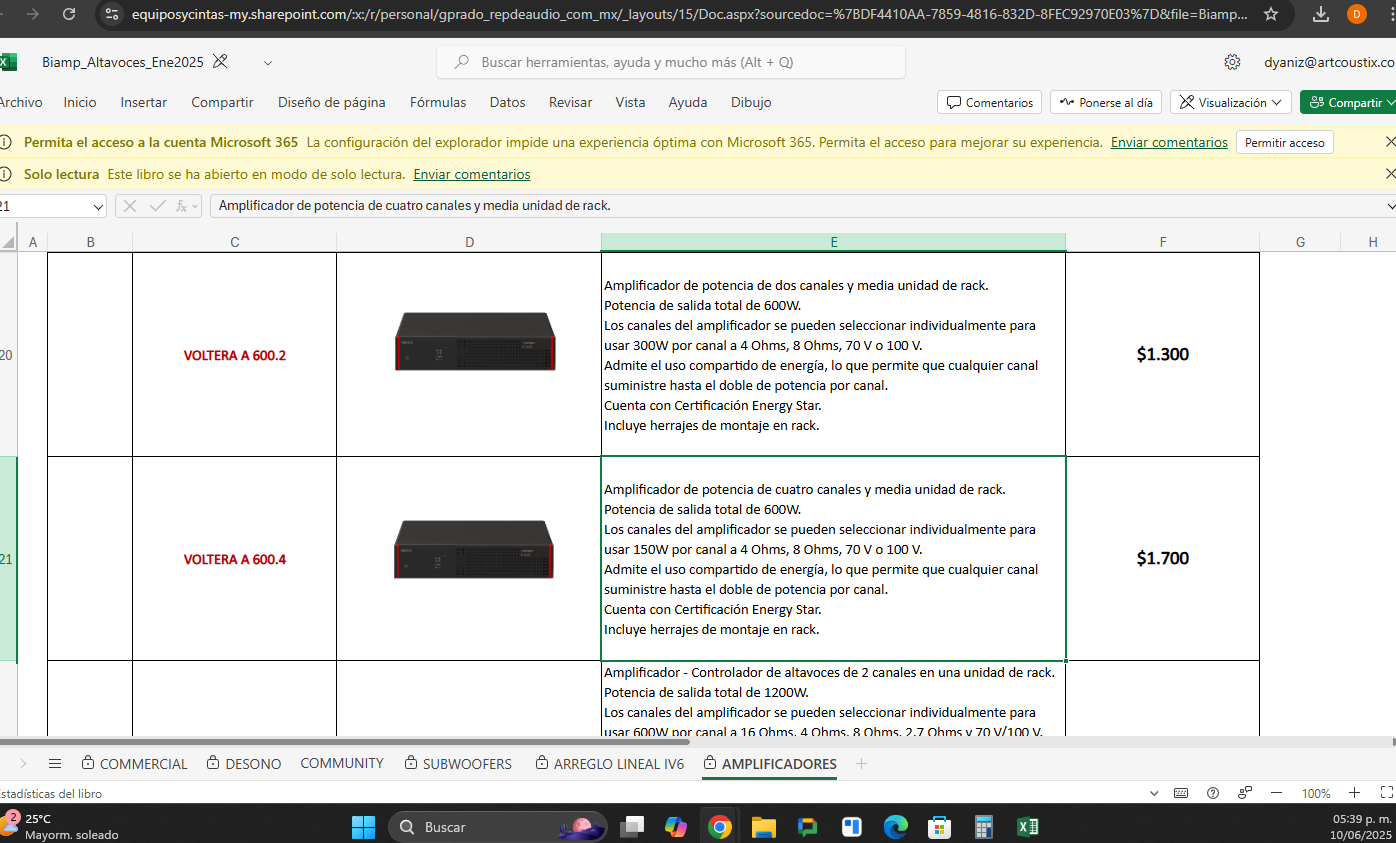
Task: Cancel formula entry with the X icon
Action: 130,206
